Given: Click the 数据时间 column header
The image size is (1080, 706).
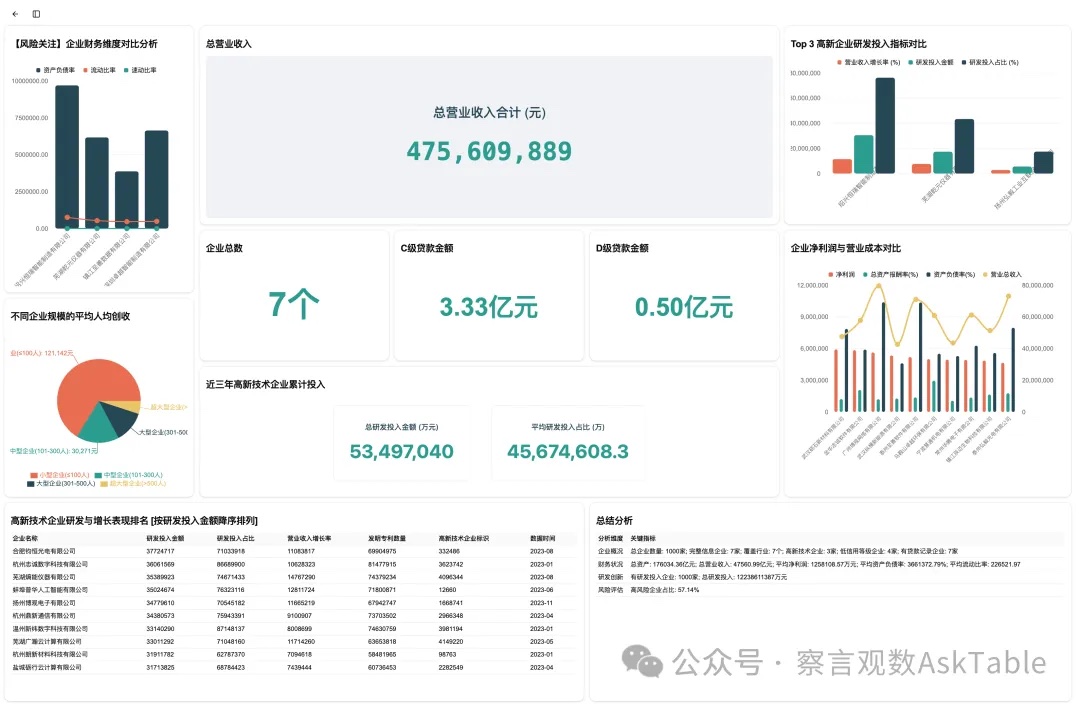Looking at the screenshot, I should 542,538.
